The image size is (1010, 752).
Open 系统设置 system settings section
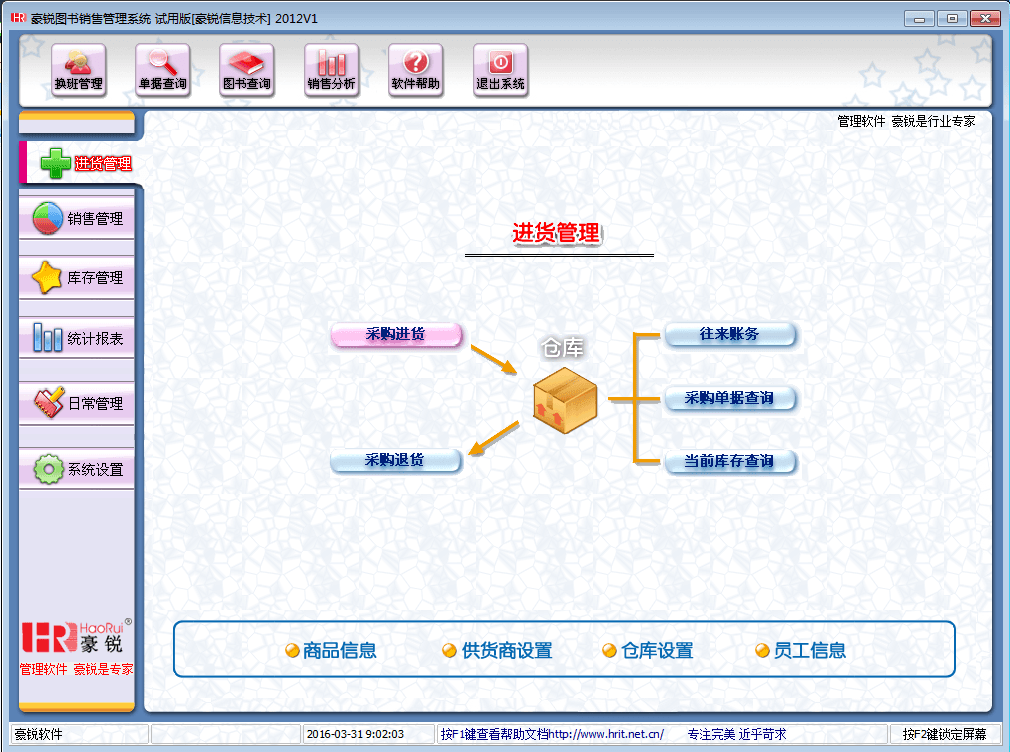(77, 469)
